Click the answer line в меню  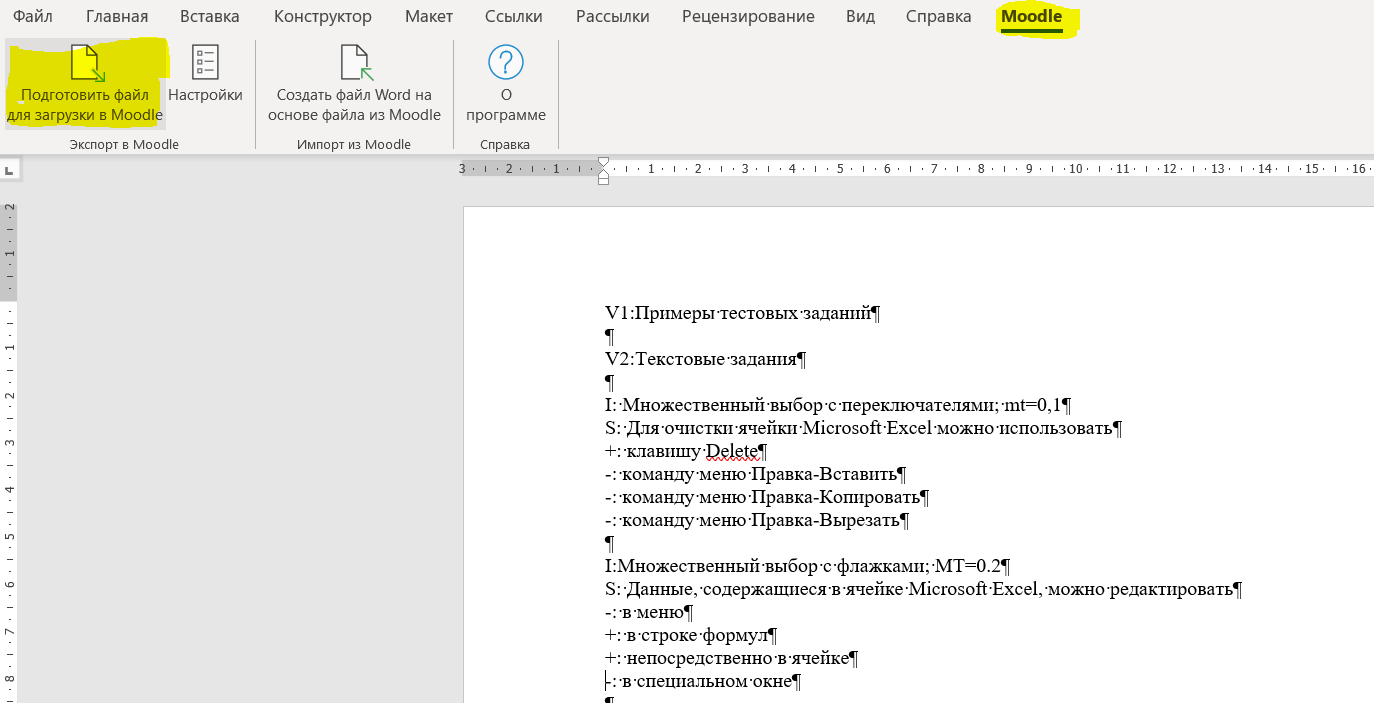(649, 612)
